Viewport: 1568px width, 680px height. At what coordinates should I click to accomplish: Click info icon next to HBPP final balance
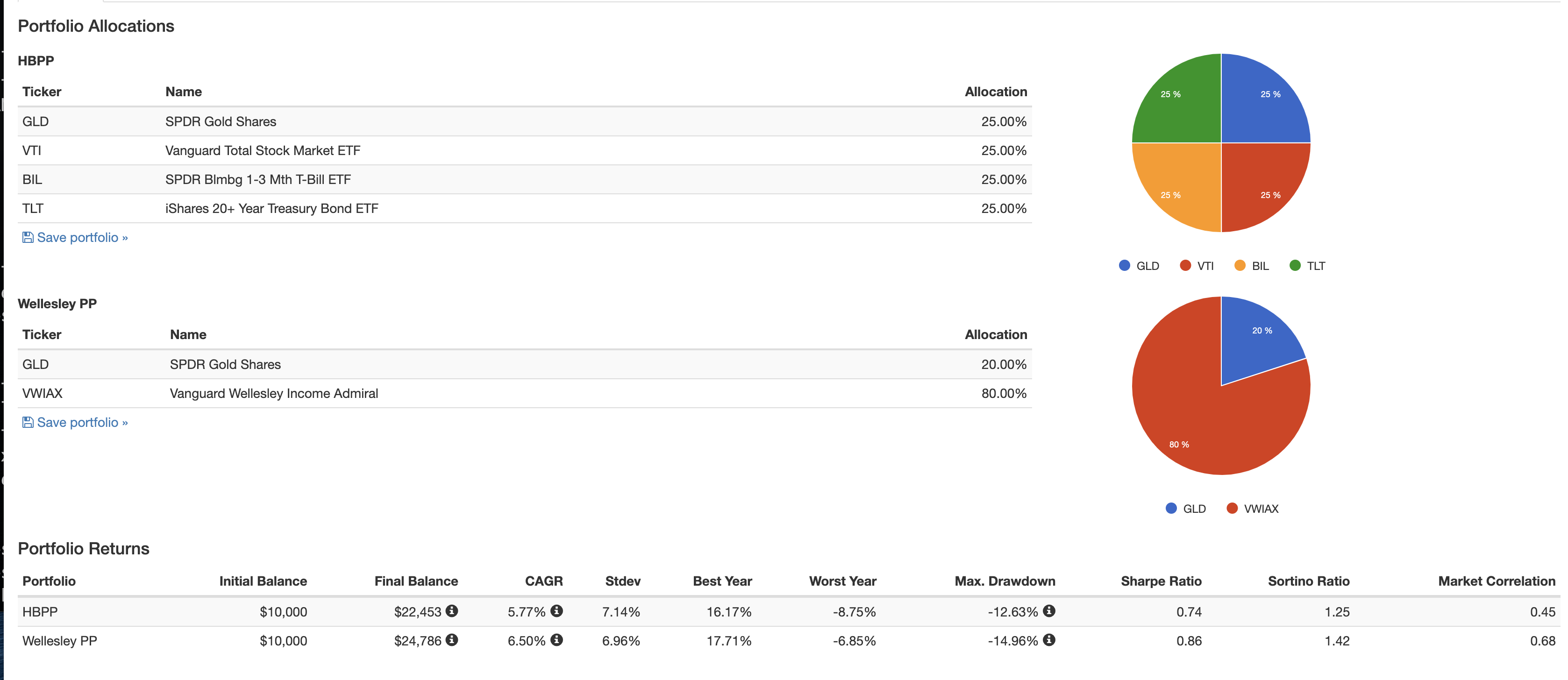click(x=452, y=611)
